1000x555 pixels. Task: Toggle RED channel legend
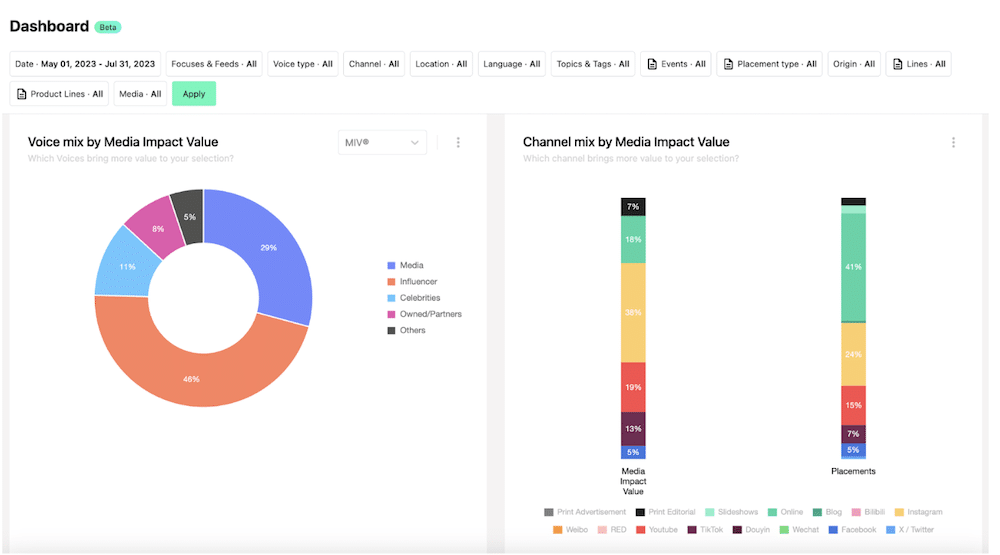612,529
